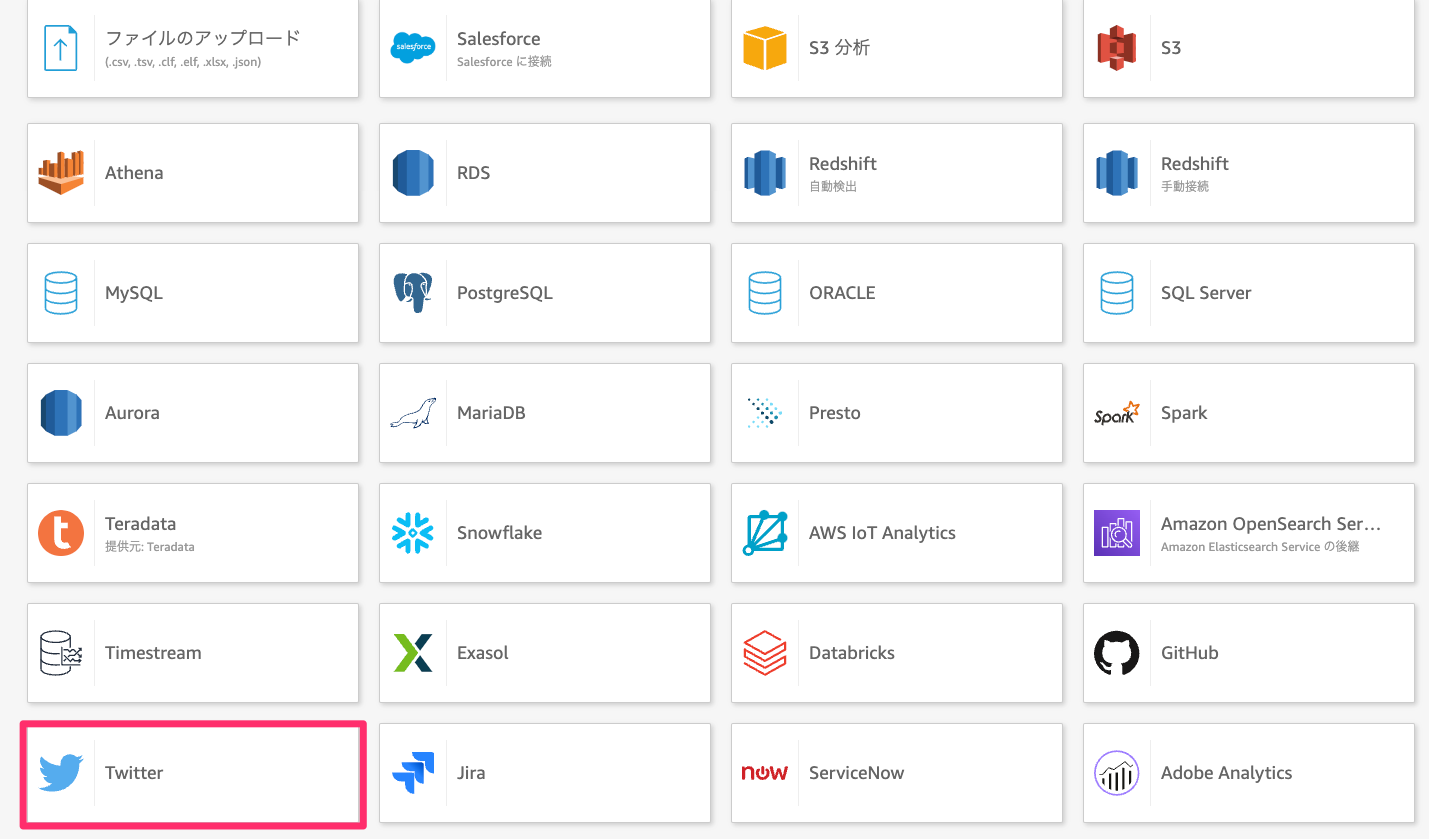Click the 'Amazon OpenSearch Ser…' title
The height and width of the screenshot is (839, 1429).
click(1271, 524)
